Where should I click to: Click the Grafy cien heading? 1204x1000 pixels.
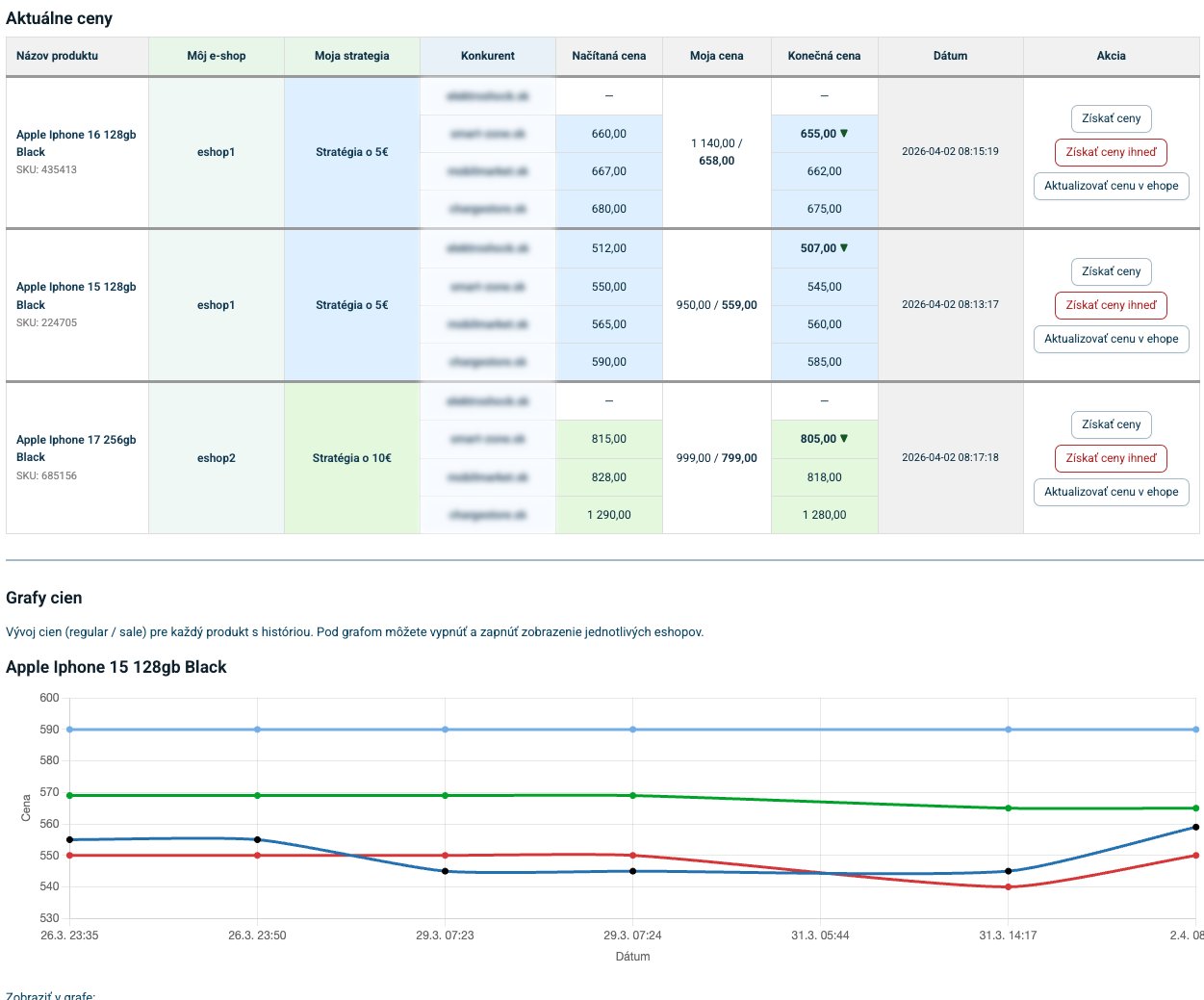pyautogui.click(x=44, y=598)
